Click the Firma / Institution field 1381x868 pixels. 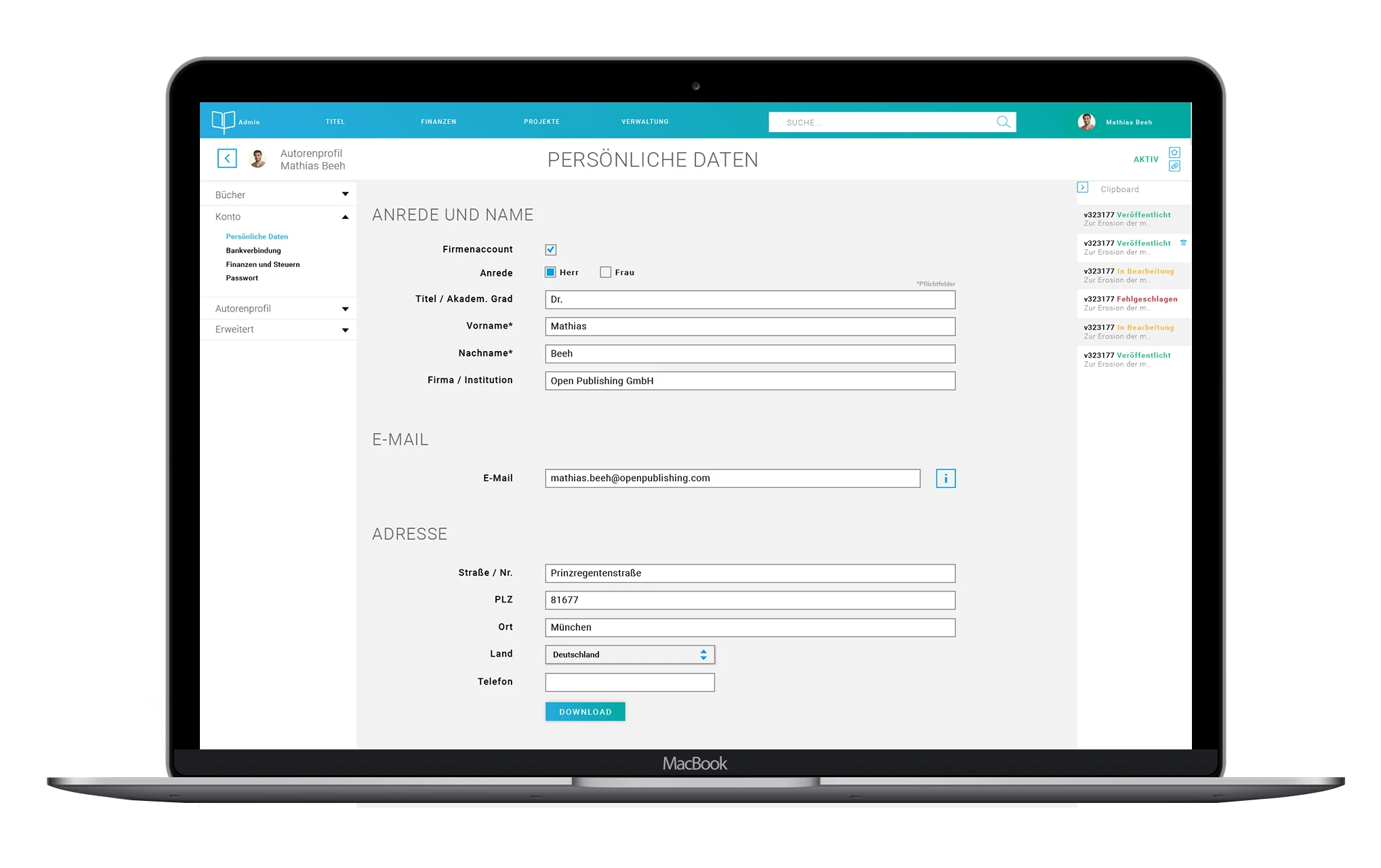pyautogui.click(x=750, y=381)
